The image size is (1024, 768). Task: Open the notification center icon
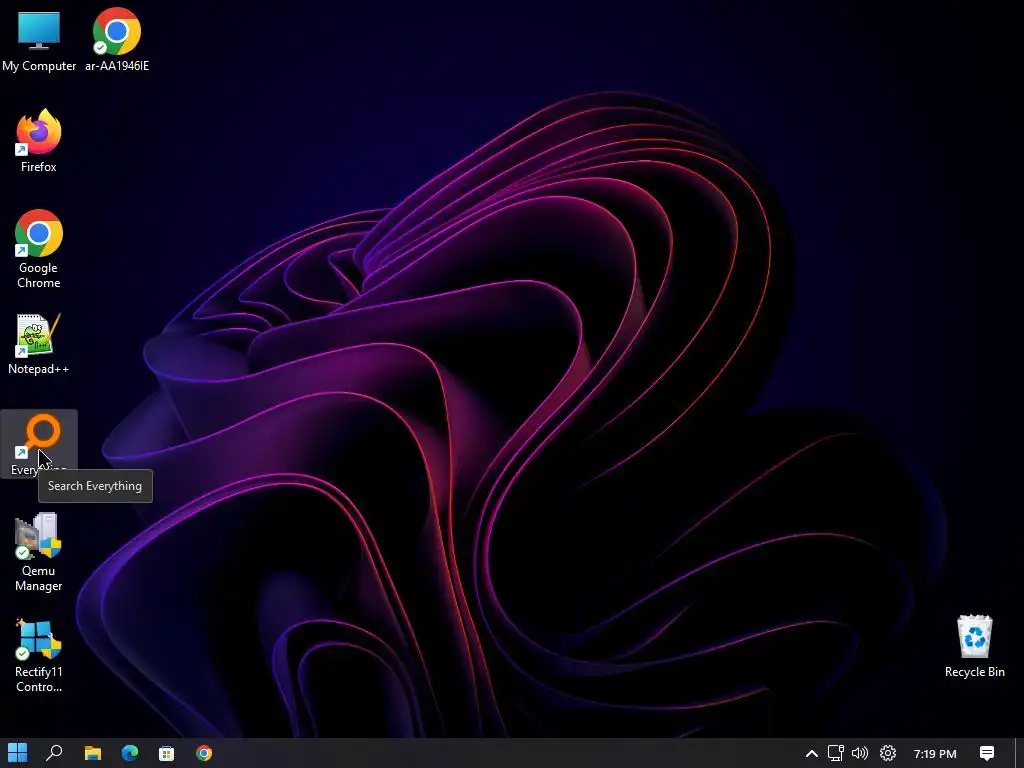tap(987, 754)
